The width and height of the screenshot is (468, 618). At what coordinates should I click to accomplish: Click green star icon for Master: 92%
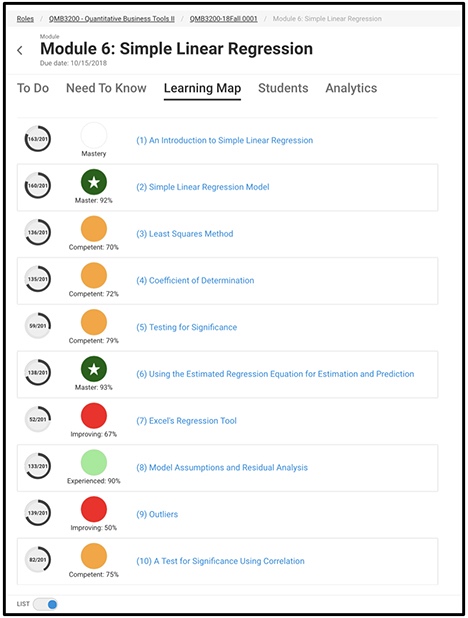click(94, 182)
